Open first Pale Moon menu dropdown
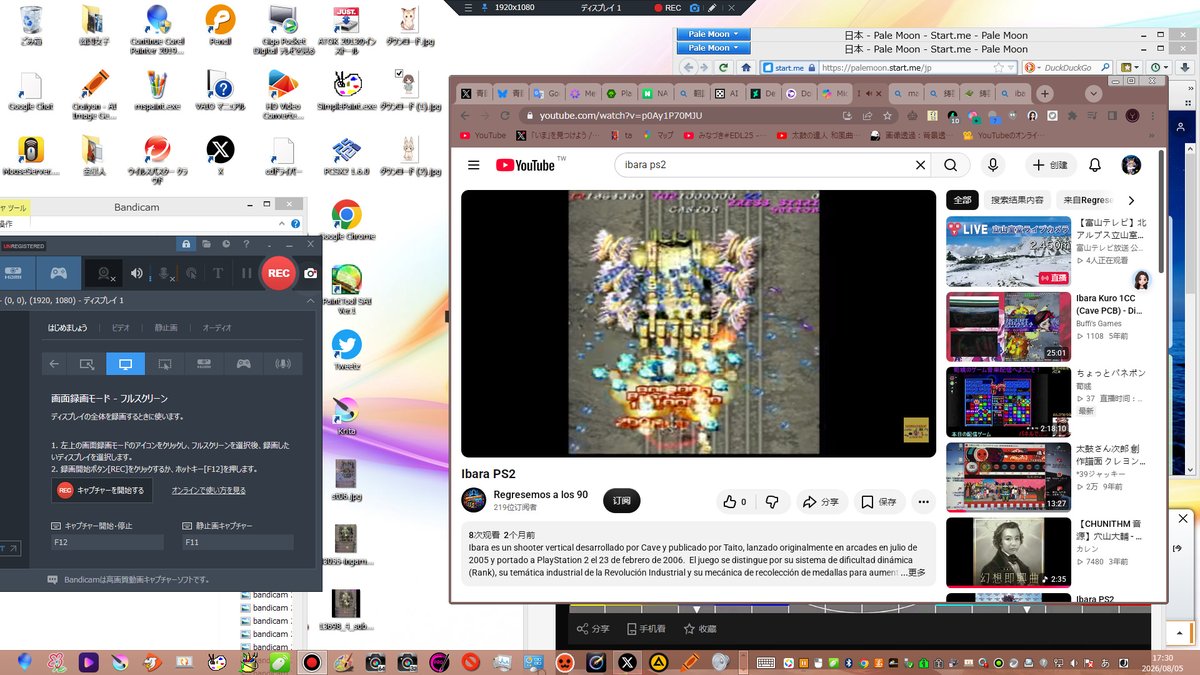The width and height of the screenshot is (1200, 675). tap(713, 33)
